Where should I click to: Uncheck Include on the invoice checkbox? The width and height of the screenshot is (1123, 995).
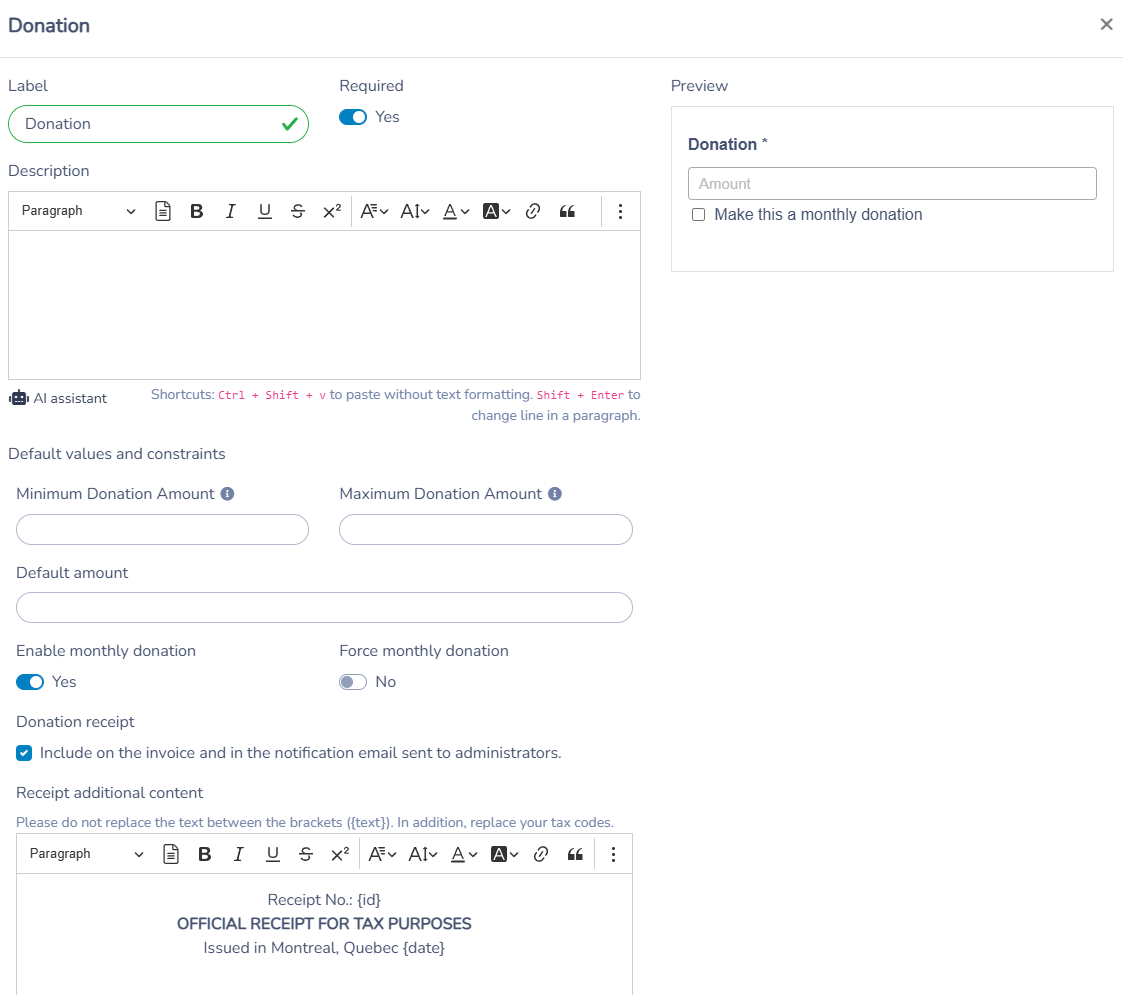pos(24,753)
